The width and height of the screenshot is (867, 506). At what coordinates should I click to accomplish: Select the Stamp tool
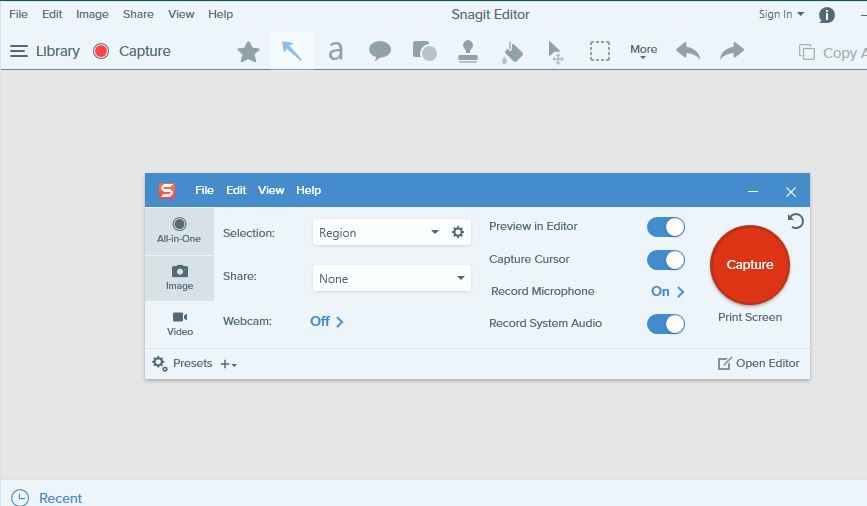pos(467,51)
